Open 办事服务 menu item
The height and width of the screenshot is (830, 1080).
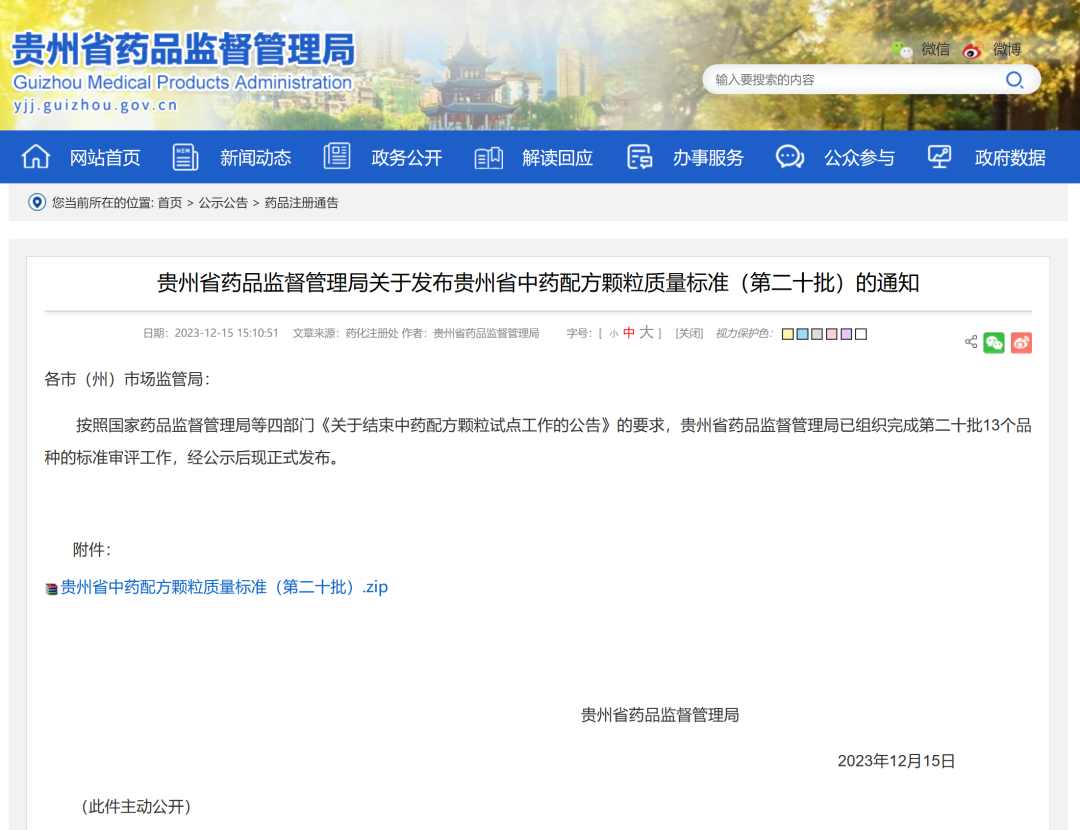(708, 158)
